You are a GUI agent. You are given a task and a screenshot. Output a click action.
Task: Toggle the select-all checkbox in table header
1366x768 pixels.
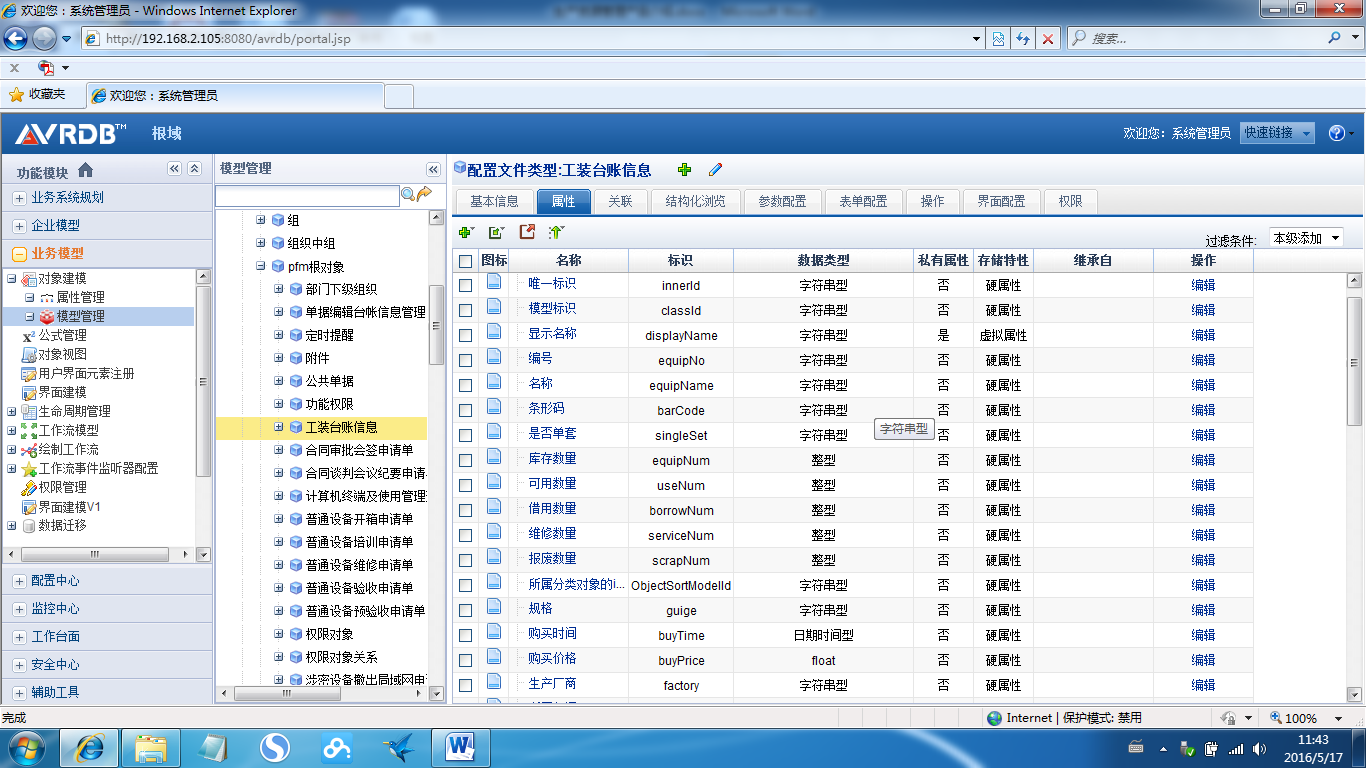coord(465,261)
